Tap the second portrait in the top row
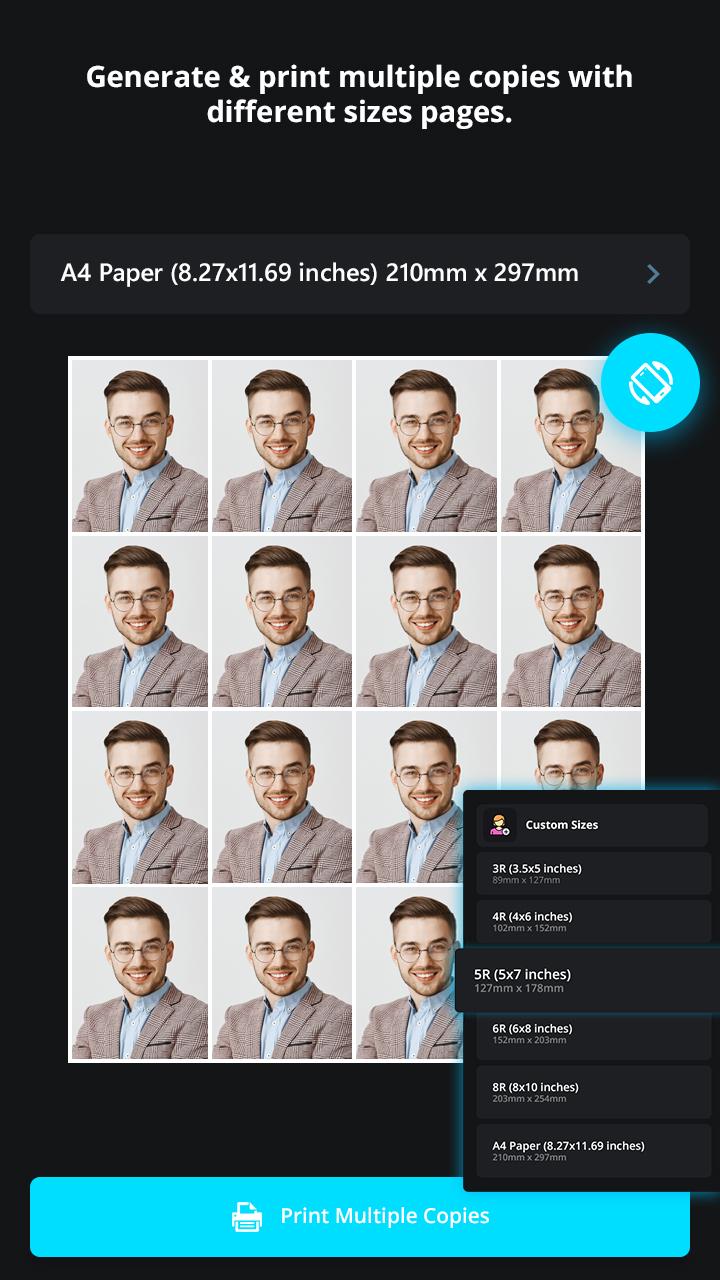720x1280 pixels. pos(282,446)
